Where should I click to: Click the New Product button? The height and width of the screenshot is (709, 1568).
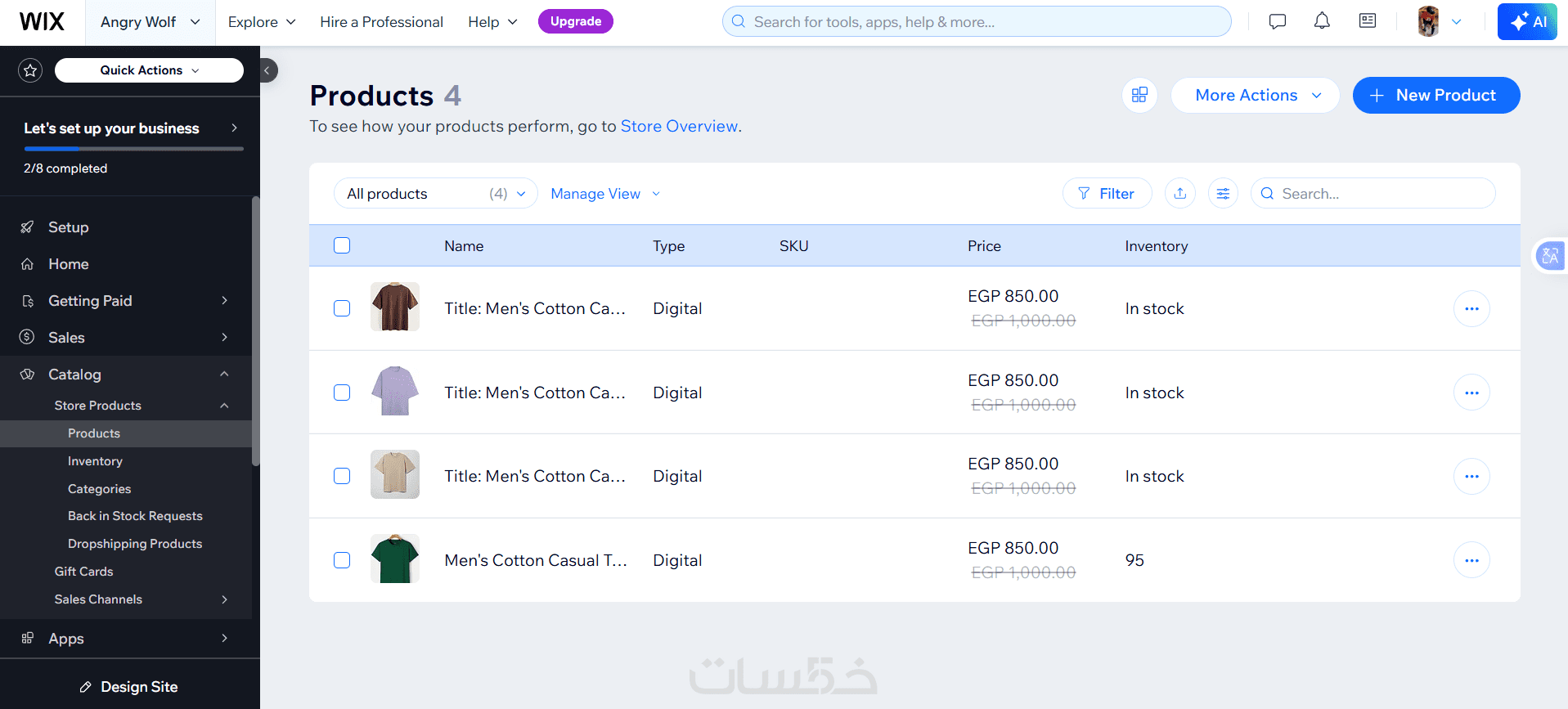1436,95
